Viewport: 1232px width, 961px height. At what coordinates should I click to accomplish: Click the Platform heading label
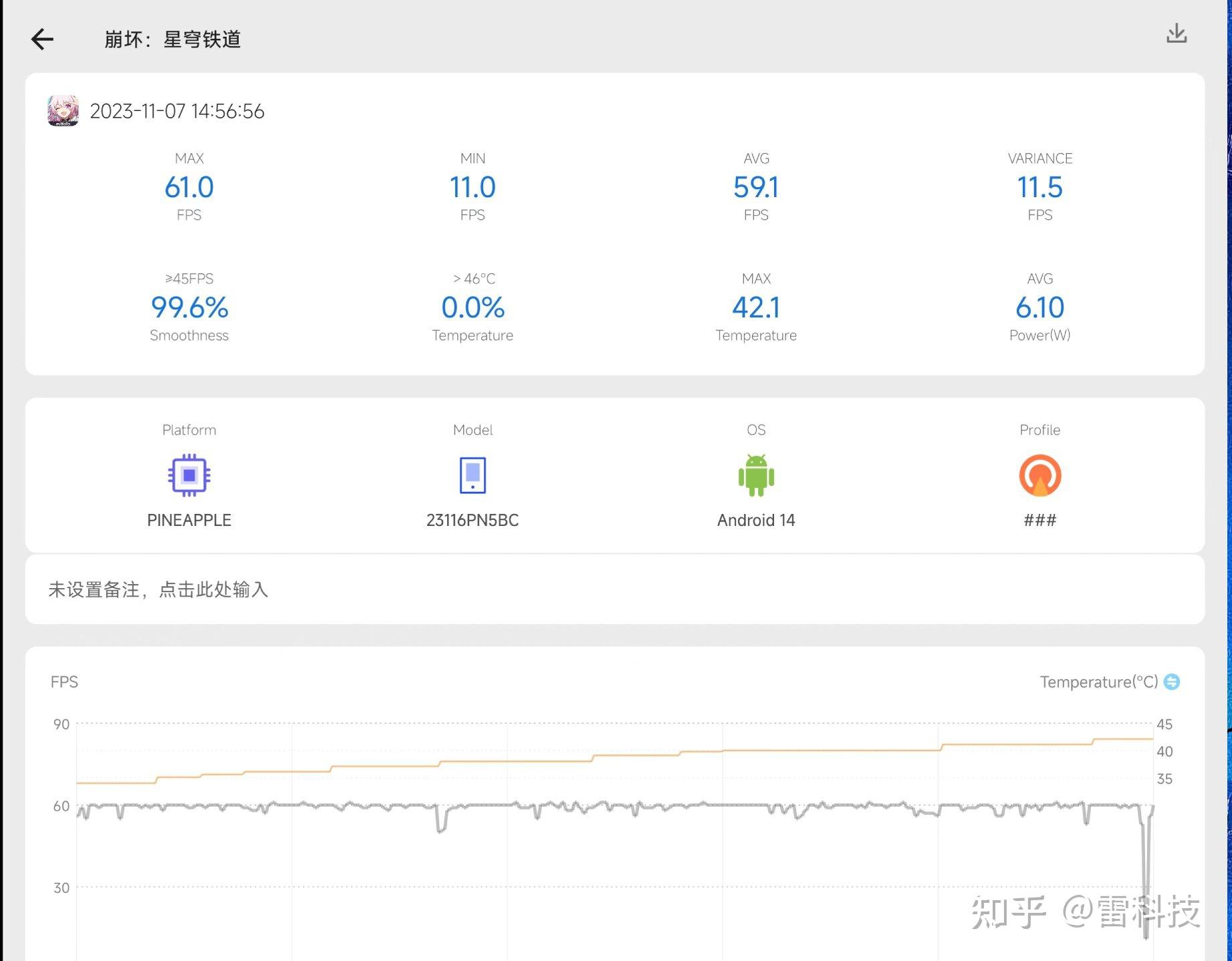pyautogui.click(x=189, y=430)
